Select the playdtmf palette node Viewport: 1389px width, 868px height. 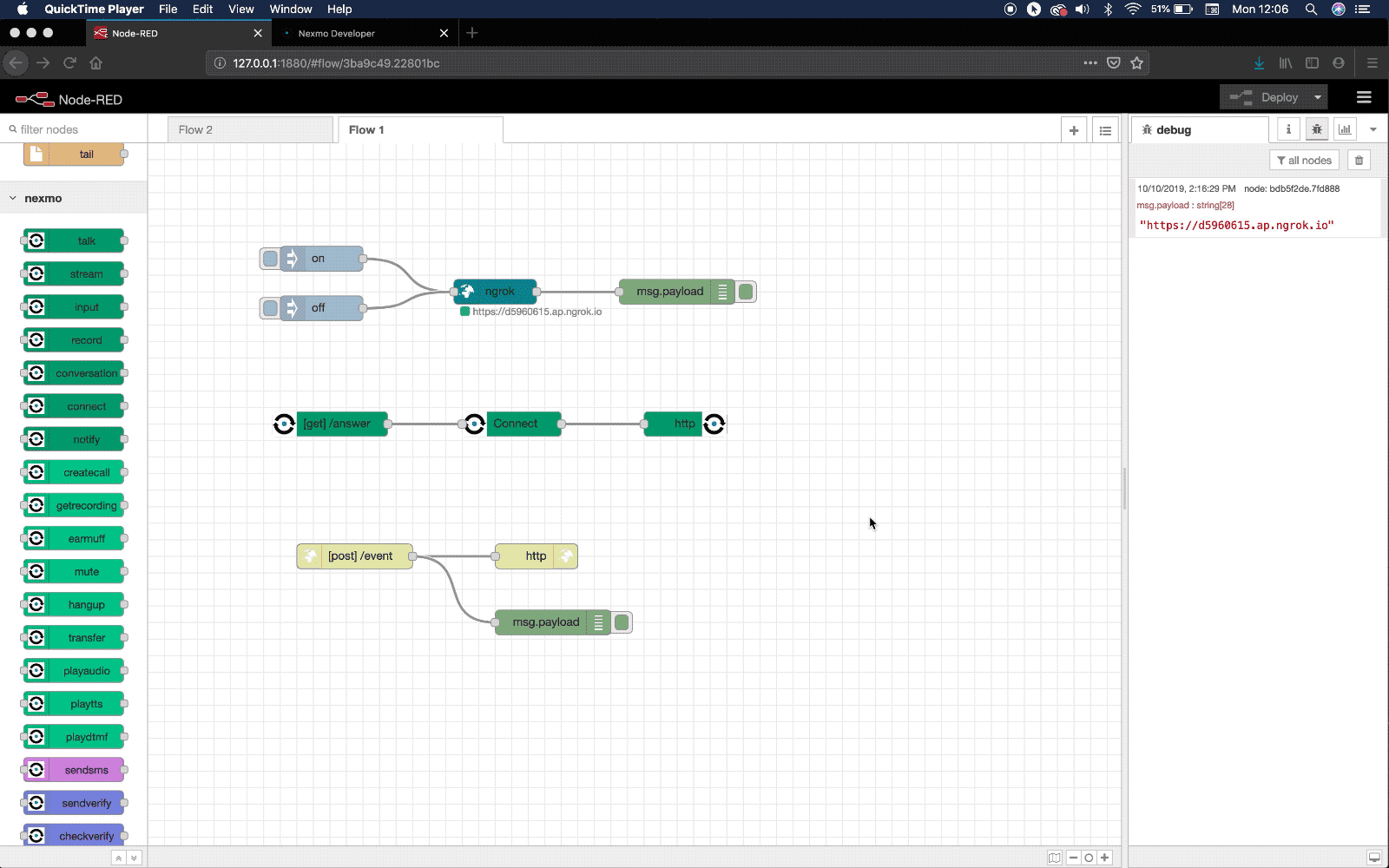click(x=74, y=737)
